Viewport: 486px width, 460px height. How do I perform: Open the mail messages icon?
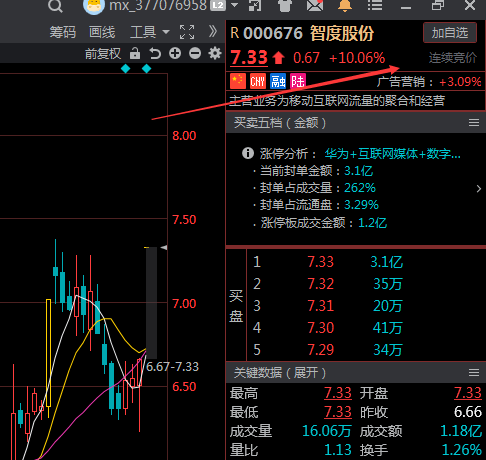[315, 5]
